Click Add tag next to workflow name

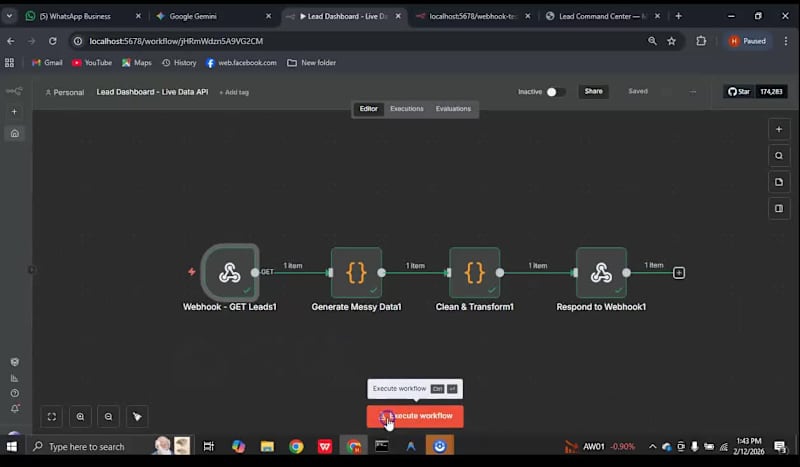tap(234, 92)
